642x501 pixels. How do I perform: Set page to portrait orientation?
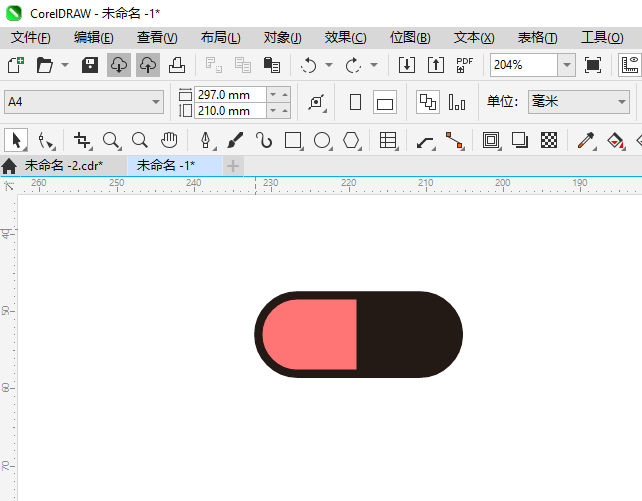[x=355, y=102]
